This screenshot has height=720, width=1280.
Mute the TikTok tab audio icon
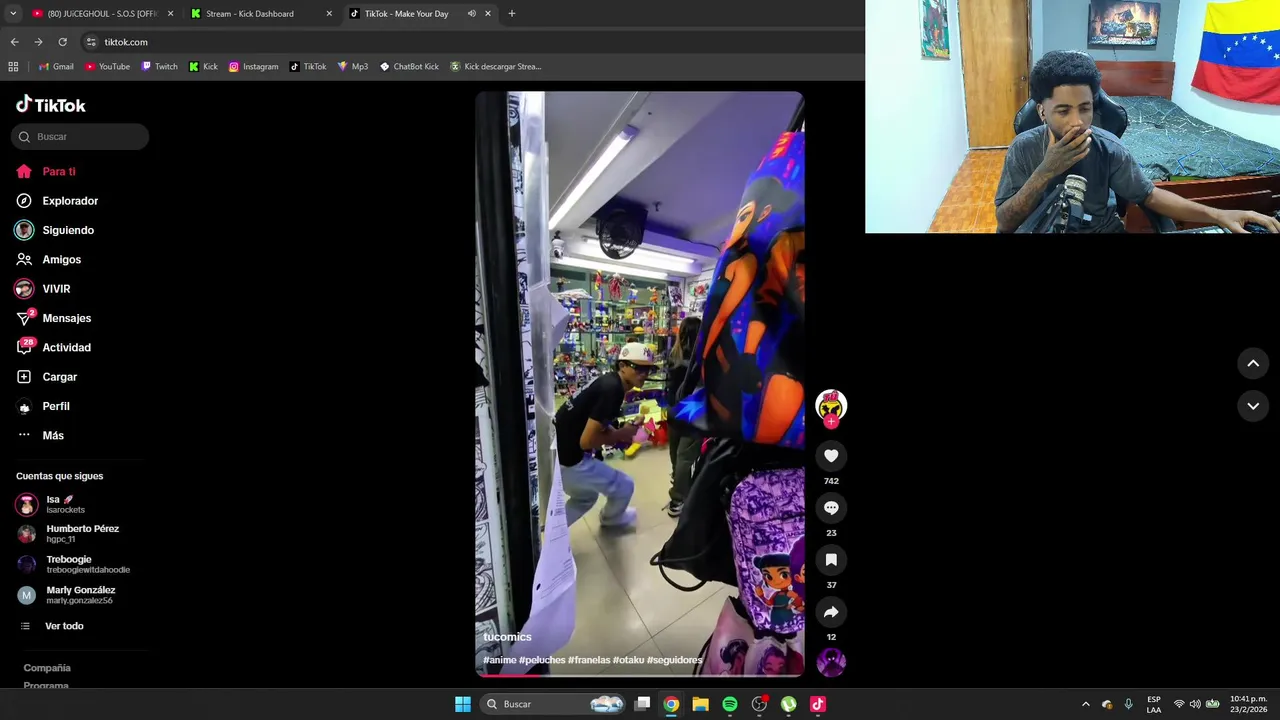coord(471,14)
